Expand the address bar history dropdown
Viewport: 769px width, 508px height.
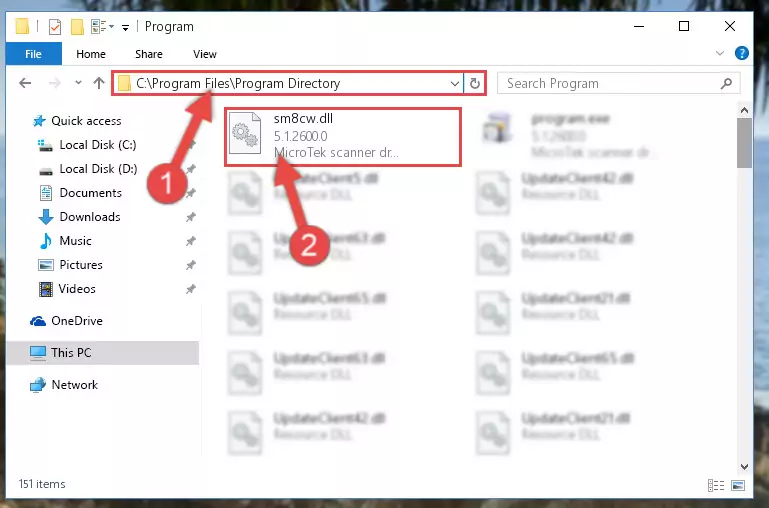455,83
